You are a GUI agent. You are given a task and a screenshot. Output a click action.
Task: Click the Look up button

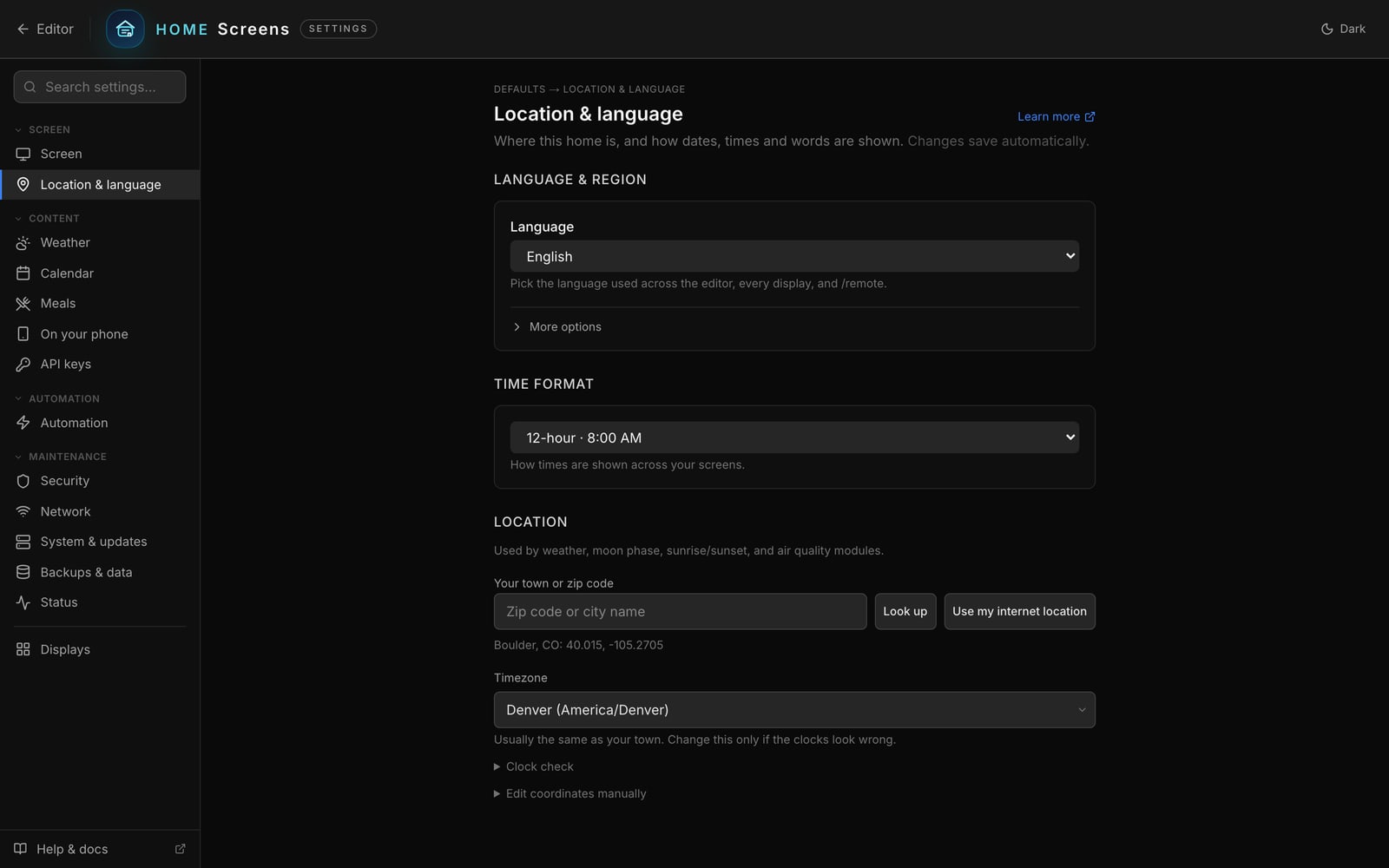click(x=905, y=611)
